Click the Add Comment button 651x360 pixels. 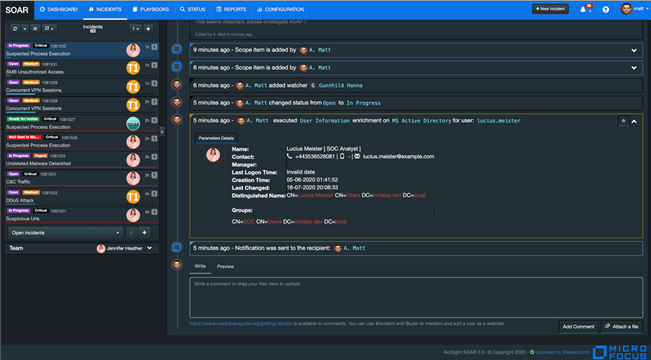(x=578, y=327)
